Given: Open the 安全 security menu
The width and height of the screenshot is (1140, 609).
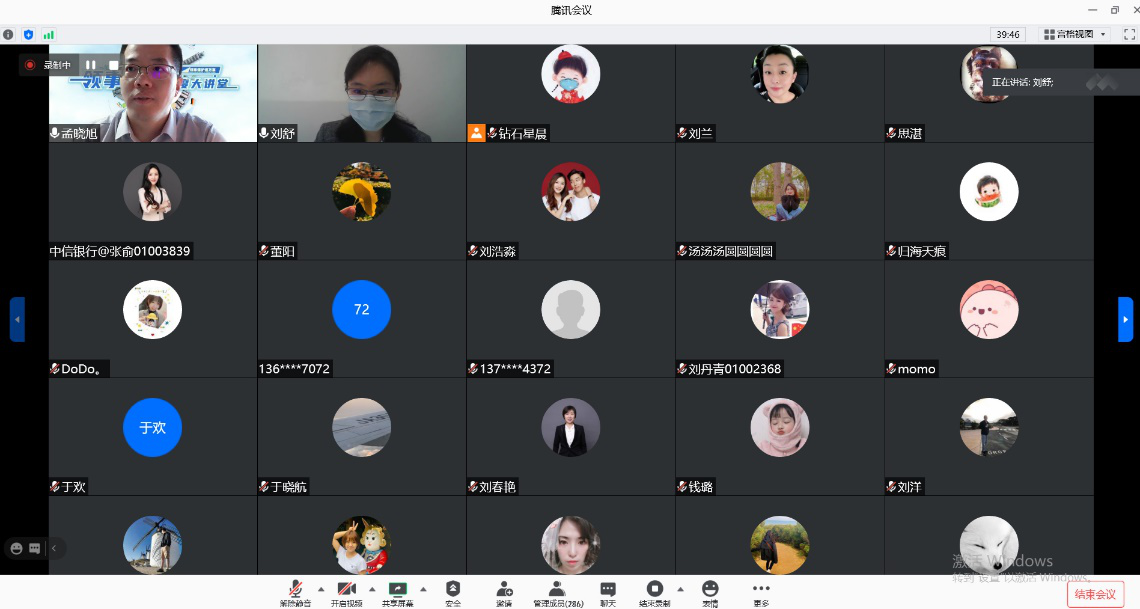Looking at the screenshot, I should (453, 593).
